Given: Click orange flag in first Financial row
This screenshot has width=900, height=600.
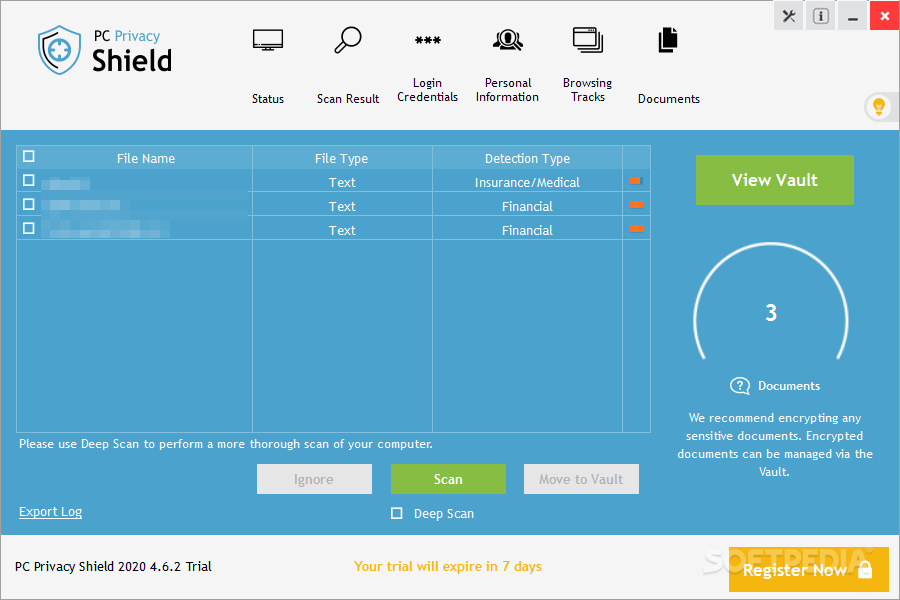Looking at the screenshot, I should tap(635, 205).
